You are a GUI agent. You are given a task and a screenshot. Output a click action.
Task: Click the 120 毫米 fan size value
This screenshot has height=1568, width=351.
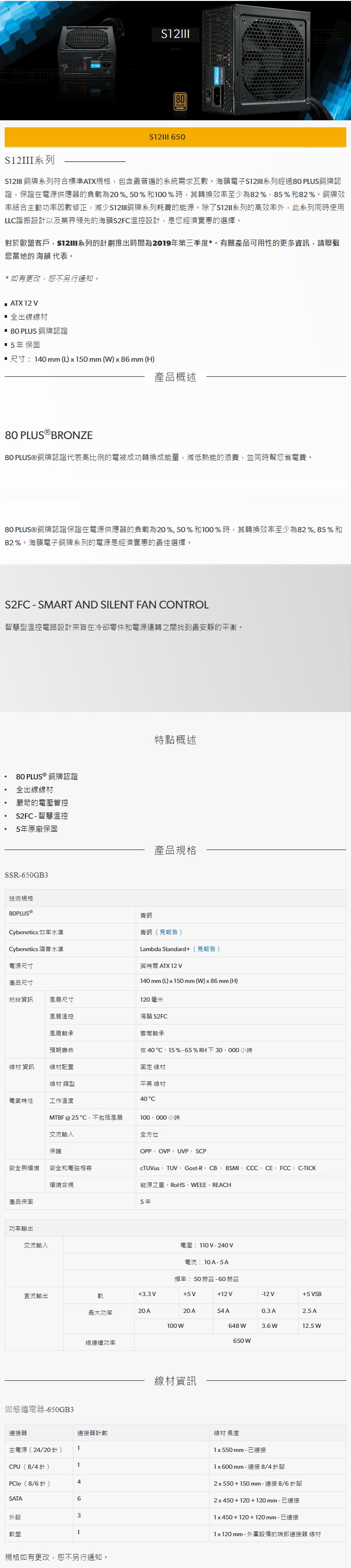click(x=152, y=999)
